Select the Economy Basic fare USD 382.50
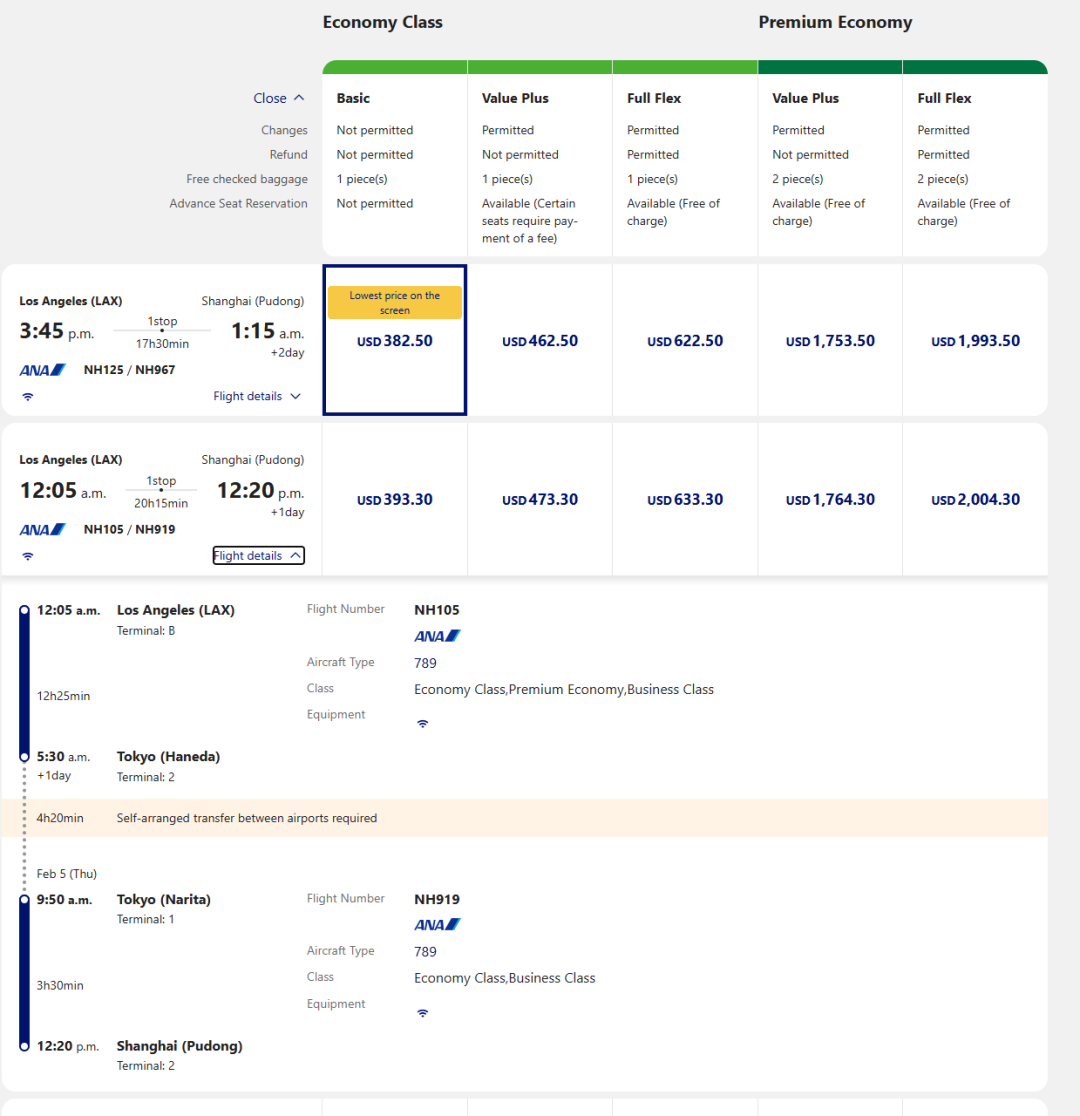The width and height of the screenshot is (1080, 1116). point(395,341)
